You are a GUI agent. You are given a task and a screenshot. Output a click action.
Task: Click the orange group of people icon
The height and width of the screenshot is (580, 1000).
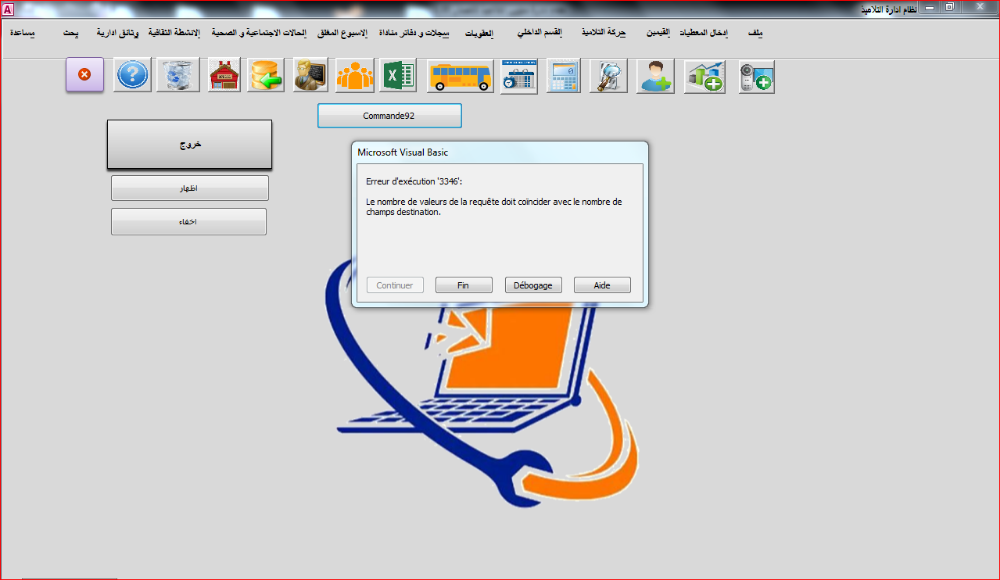355,75
